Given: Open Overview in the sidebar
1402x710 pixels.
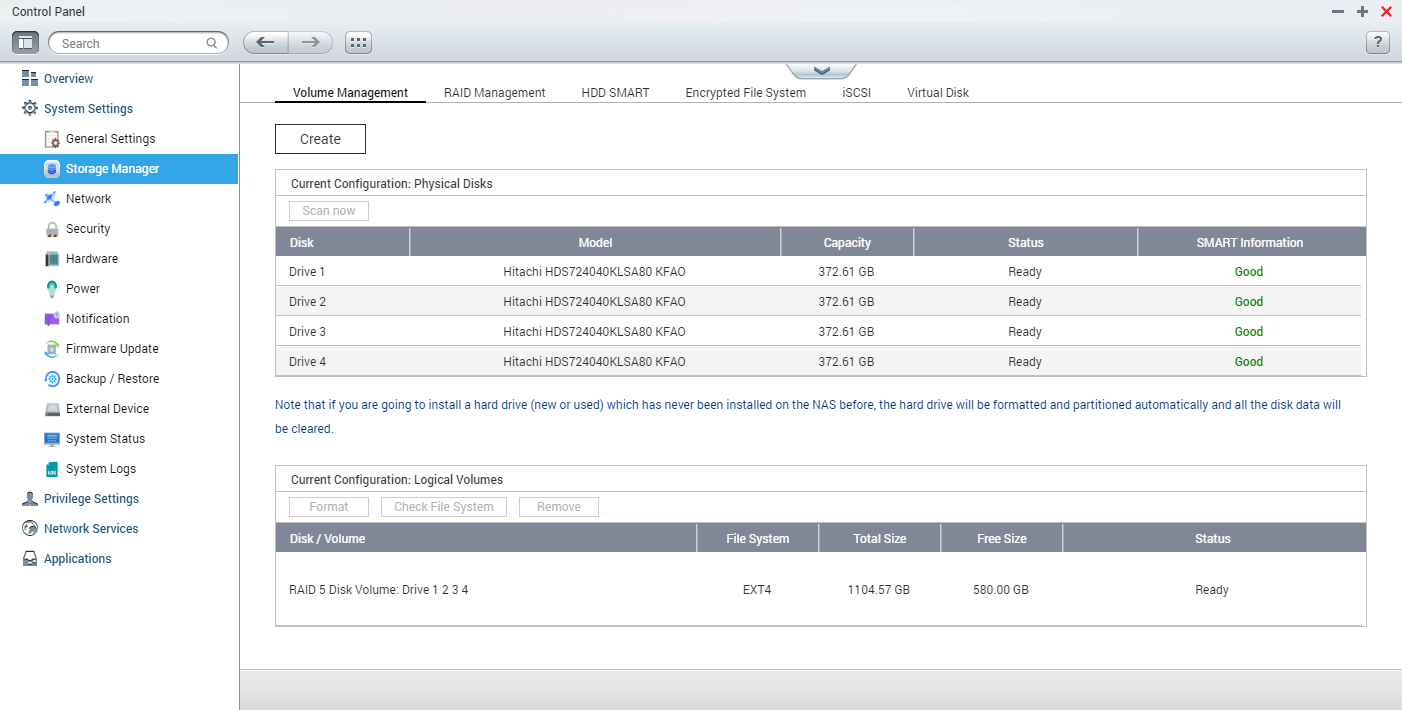Looking at the screenshot, I should pyautogui.click(x=68, y=79).
